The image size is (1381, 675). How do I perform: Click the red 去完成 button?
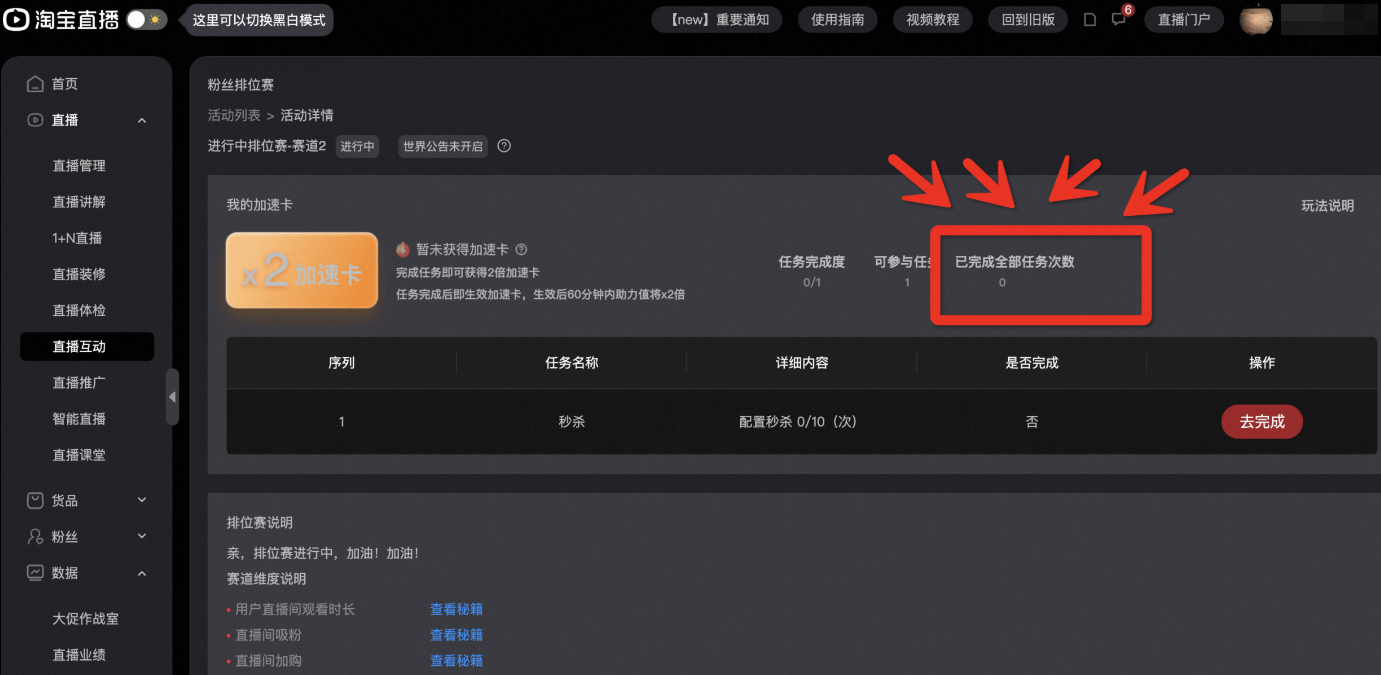point(1262,421)
